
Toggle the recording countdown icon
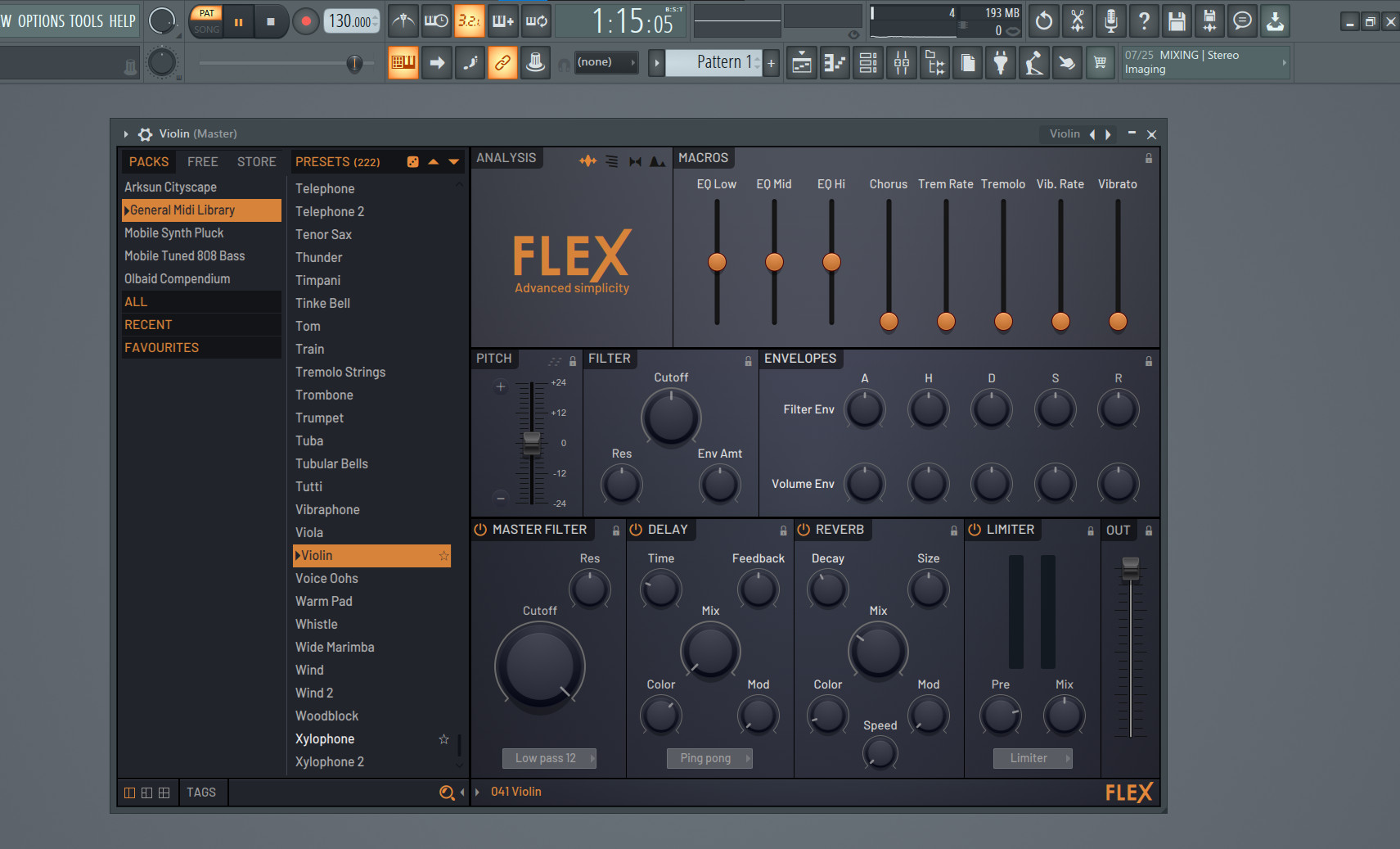470,21
